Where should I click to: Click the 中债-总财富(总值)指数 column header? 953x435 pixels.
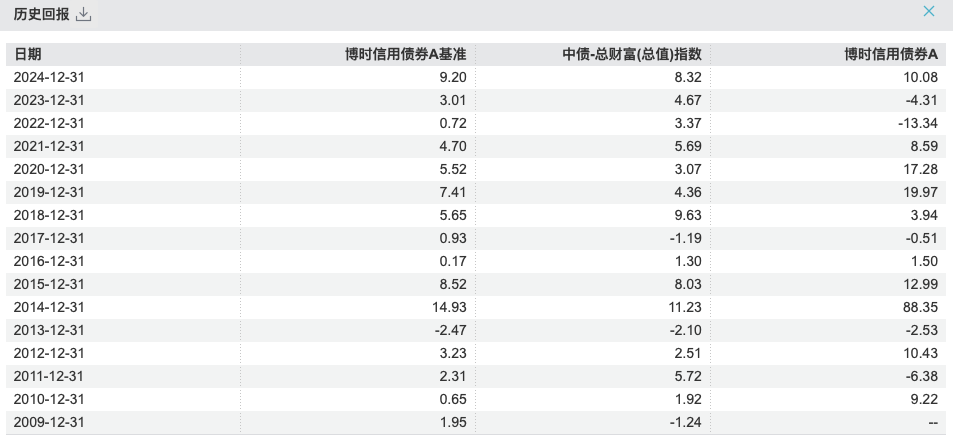click(x=632, y=54)
